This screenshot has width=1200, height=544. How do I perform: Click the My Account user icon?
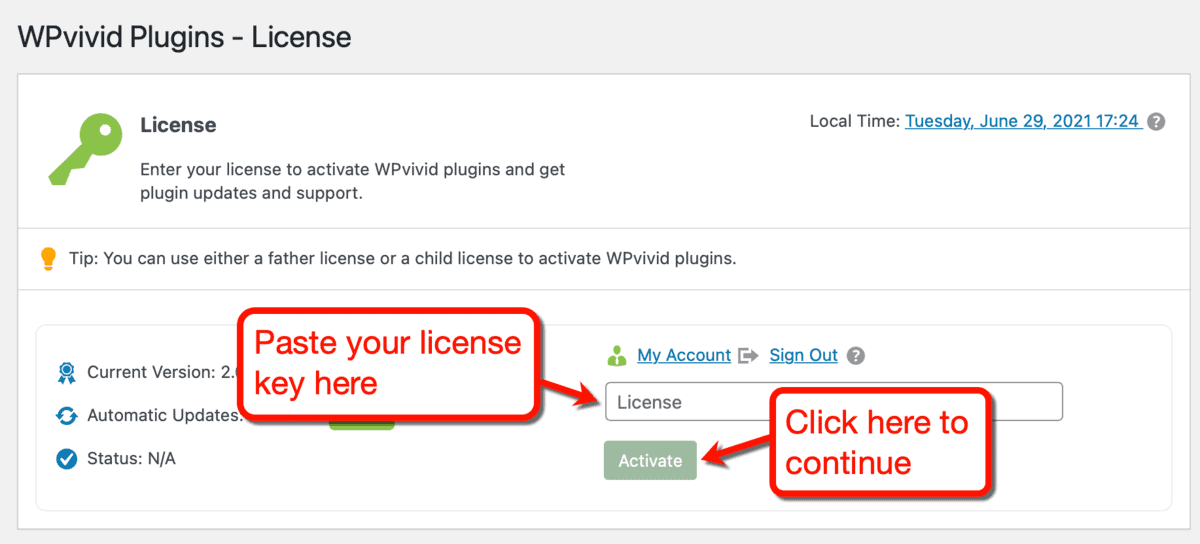click(x=617, y=355)
